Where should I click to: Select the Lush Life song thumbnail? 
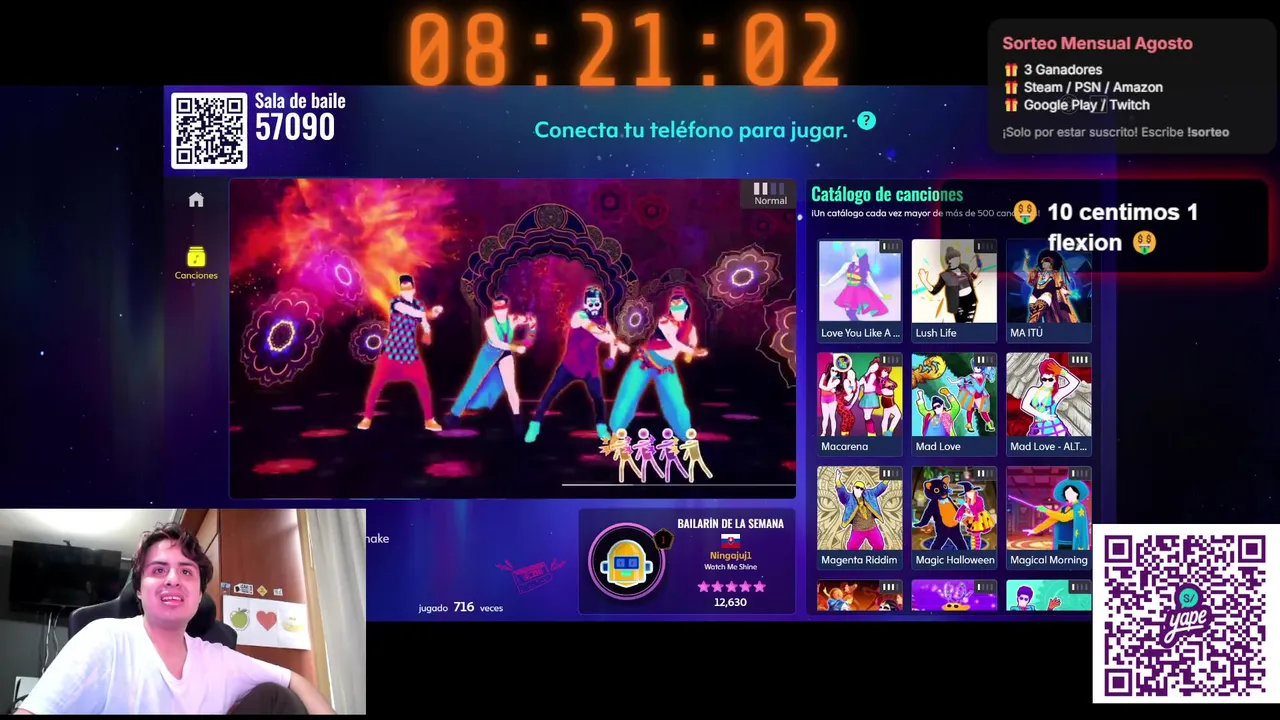point(954,282)
